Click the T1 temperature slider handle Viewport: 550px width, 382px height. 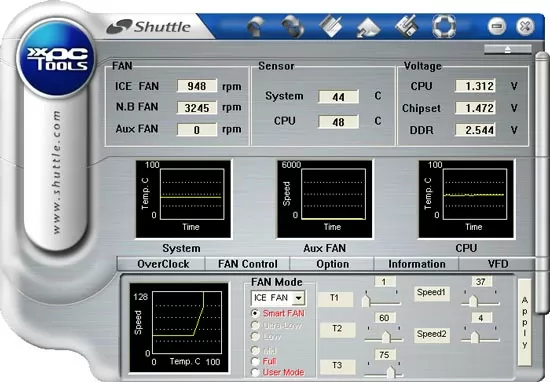point(366,301)
